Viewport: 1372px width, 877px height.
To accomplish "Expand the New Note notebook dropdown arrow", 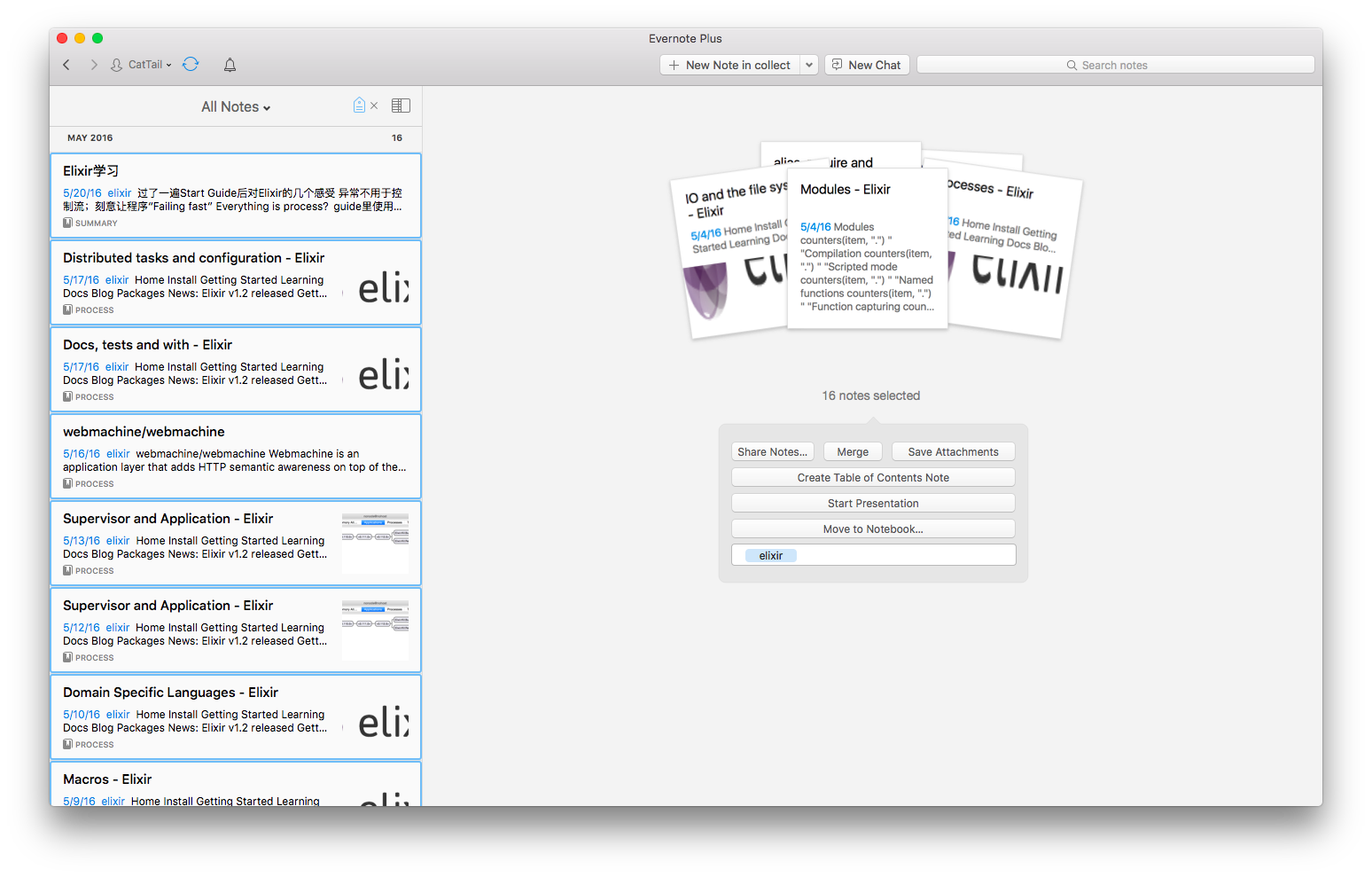I will click(809, 65).
